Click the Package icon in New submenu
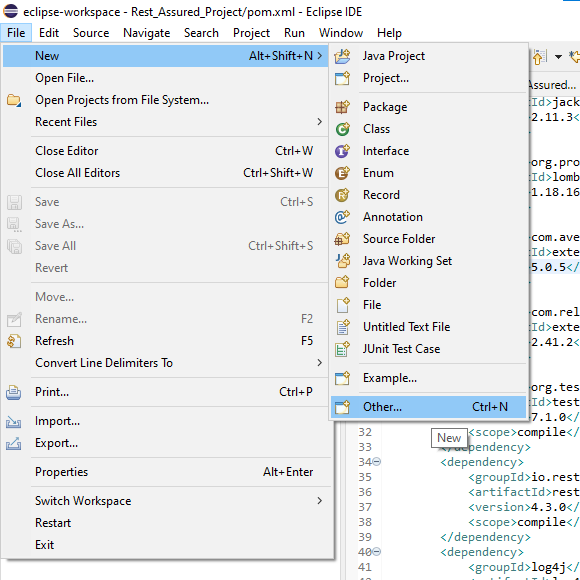Image resolution: width=580 pixels, height=580 pixels. tap(342, 107)
